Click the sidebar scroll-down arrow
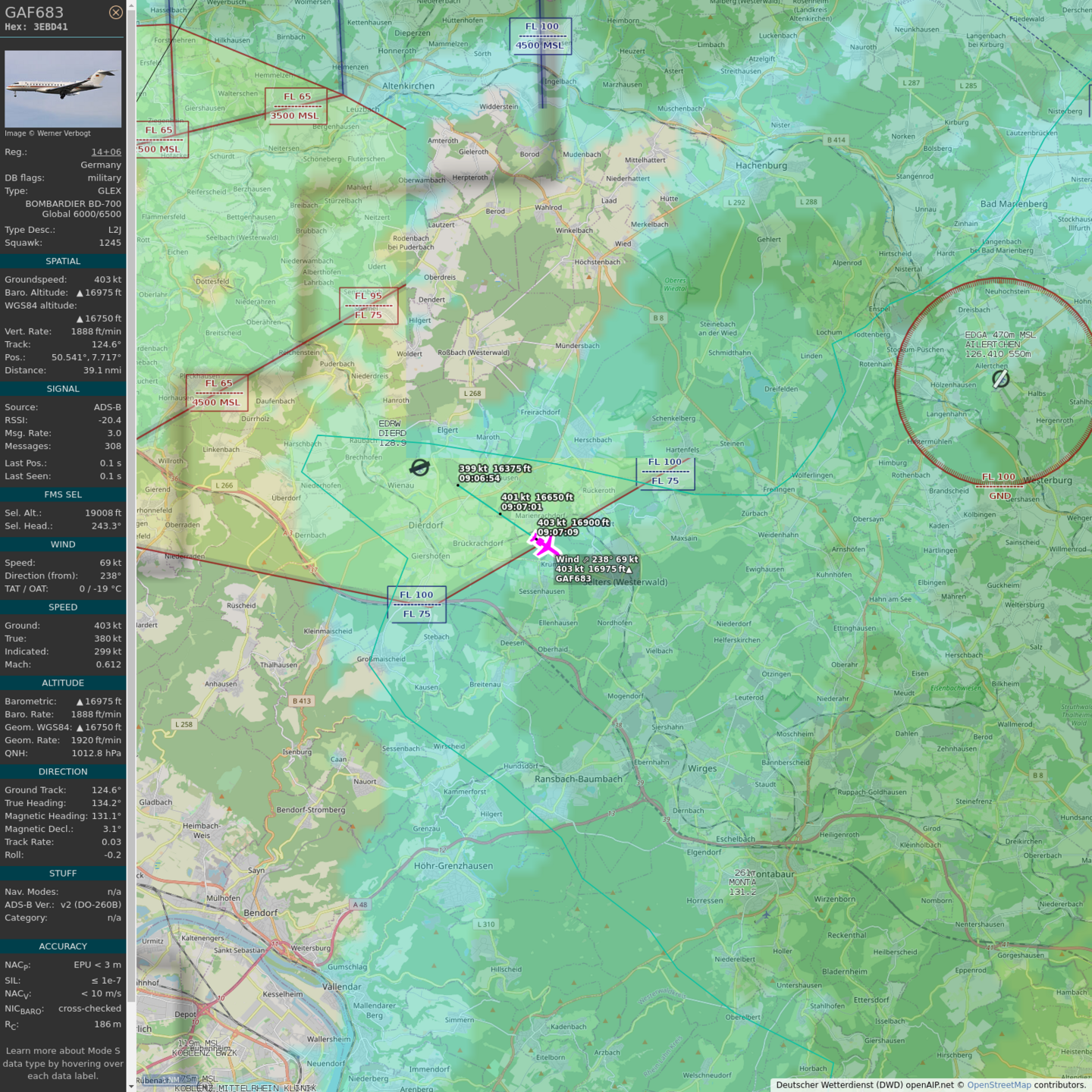The height and width of the screenshot is (1092, 1092). (131, 1087)
